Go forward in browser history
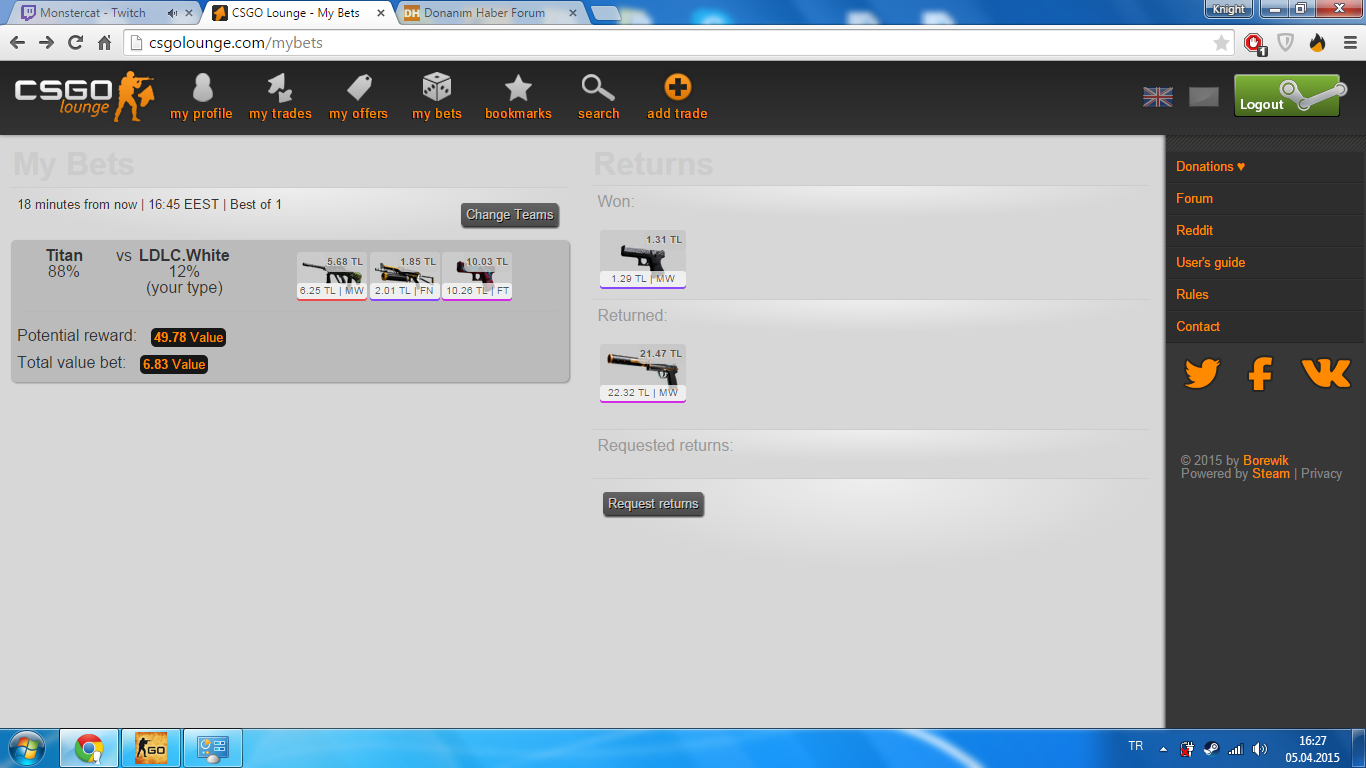The height and width of the screenshot is (768, 1366). 46,43
